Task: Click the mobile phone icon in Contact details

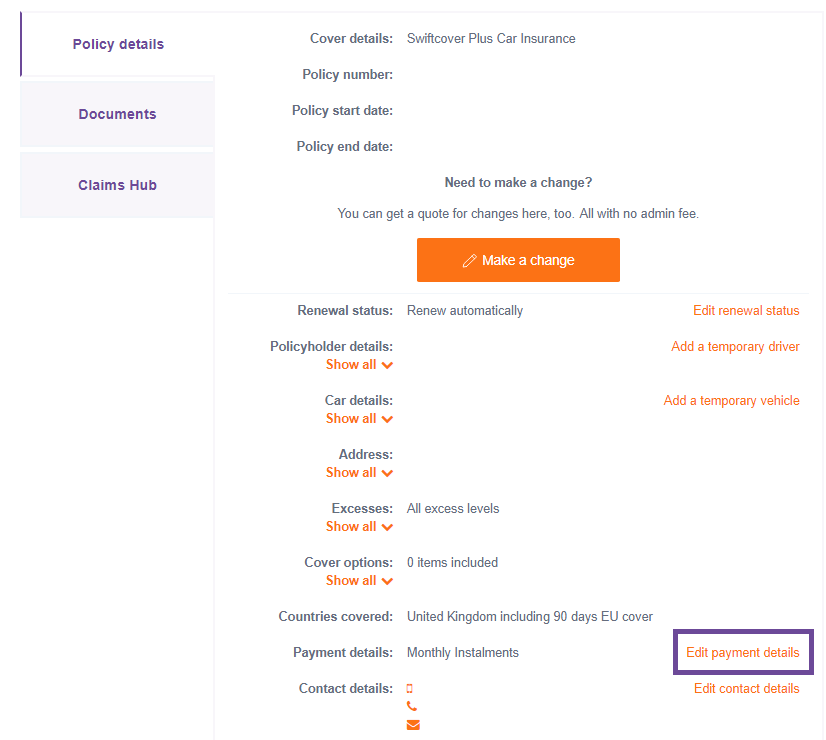Action: (x=410, y=689)
